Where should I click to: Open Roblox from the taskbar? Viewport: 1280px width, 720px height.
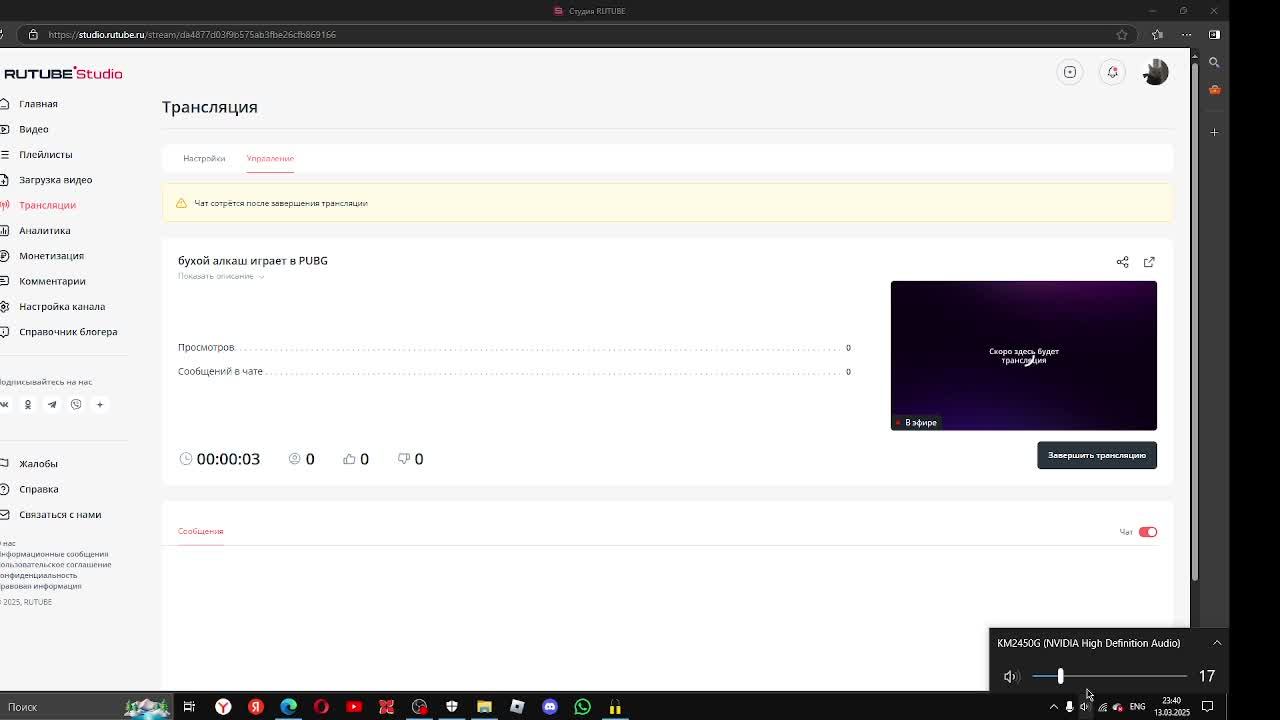[517, 707]
